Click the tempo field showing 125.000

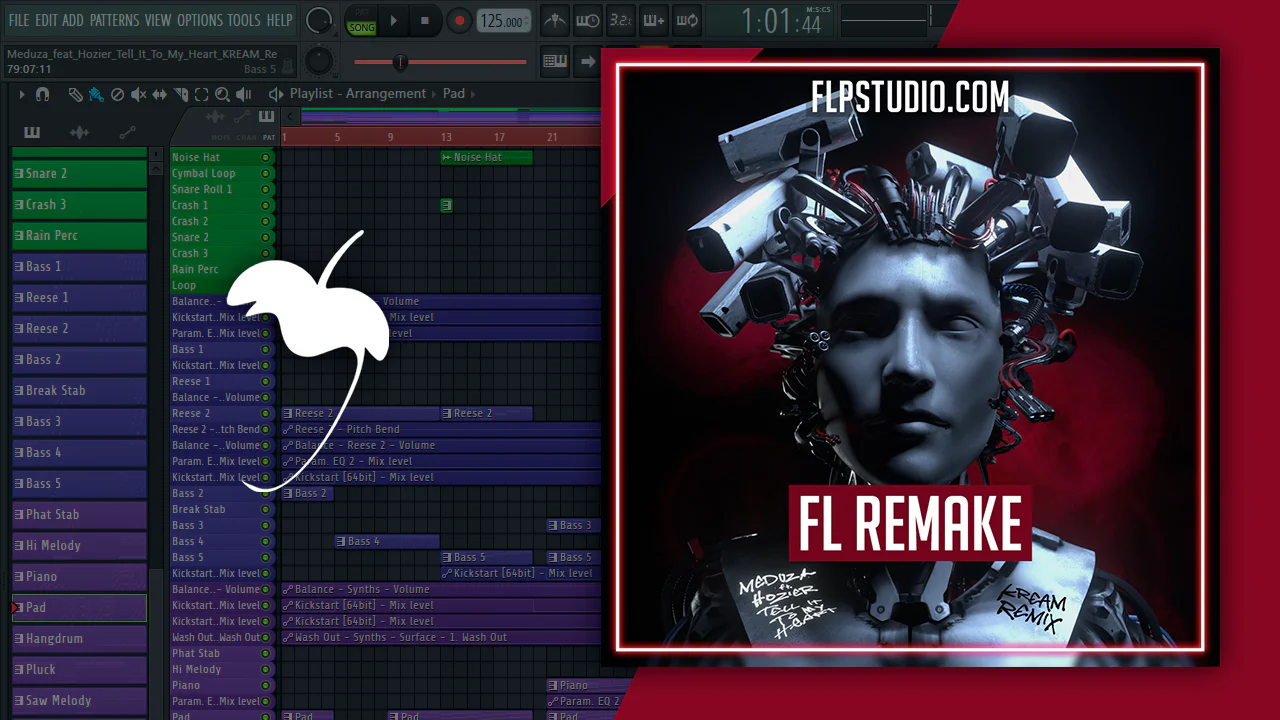click(503, 21)
